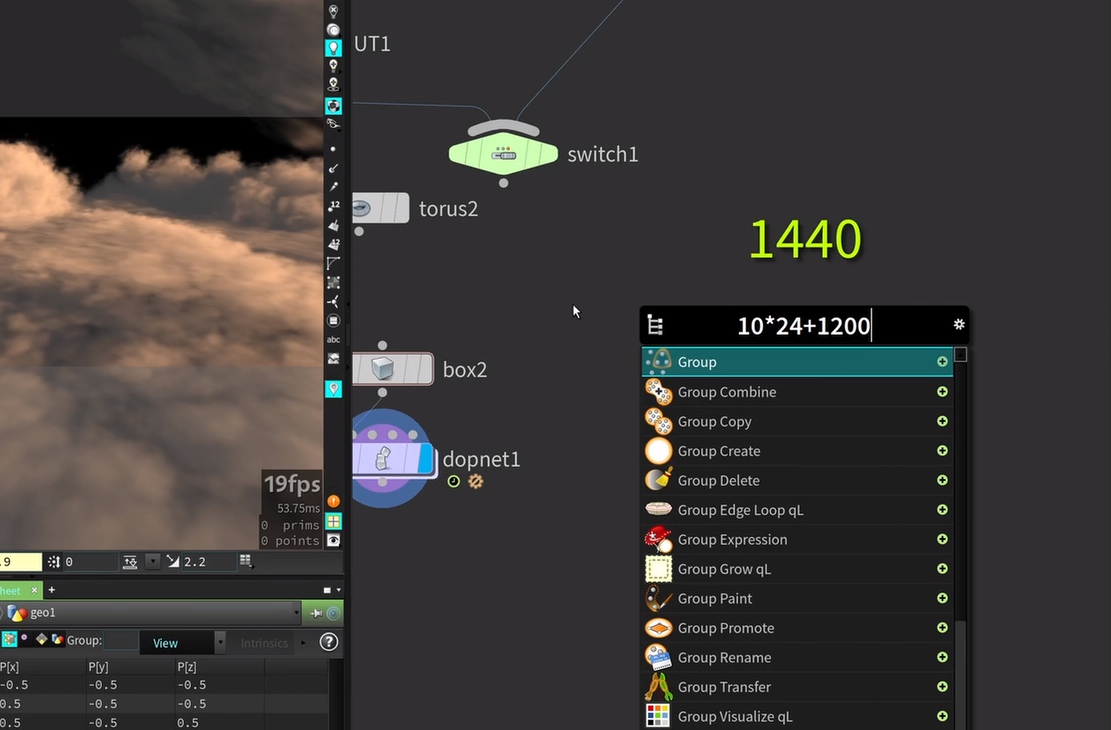Expand the geo1 path dropdown
Screen dimensions: 1111x730
point(296,613)
